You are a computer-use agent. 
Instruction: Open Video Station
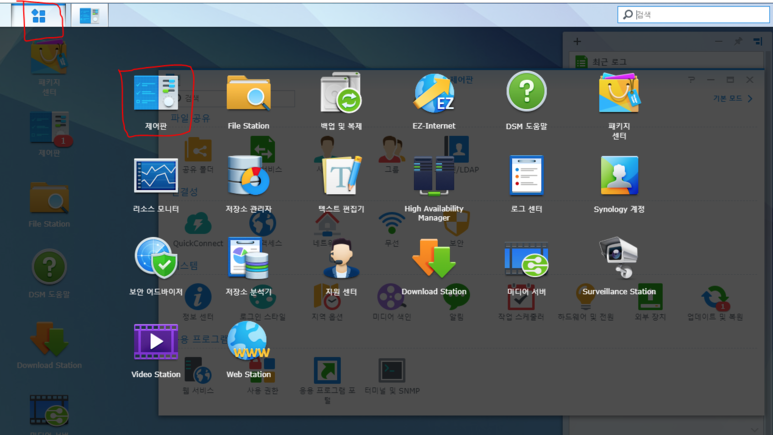(x=156, y=351)
